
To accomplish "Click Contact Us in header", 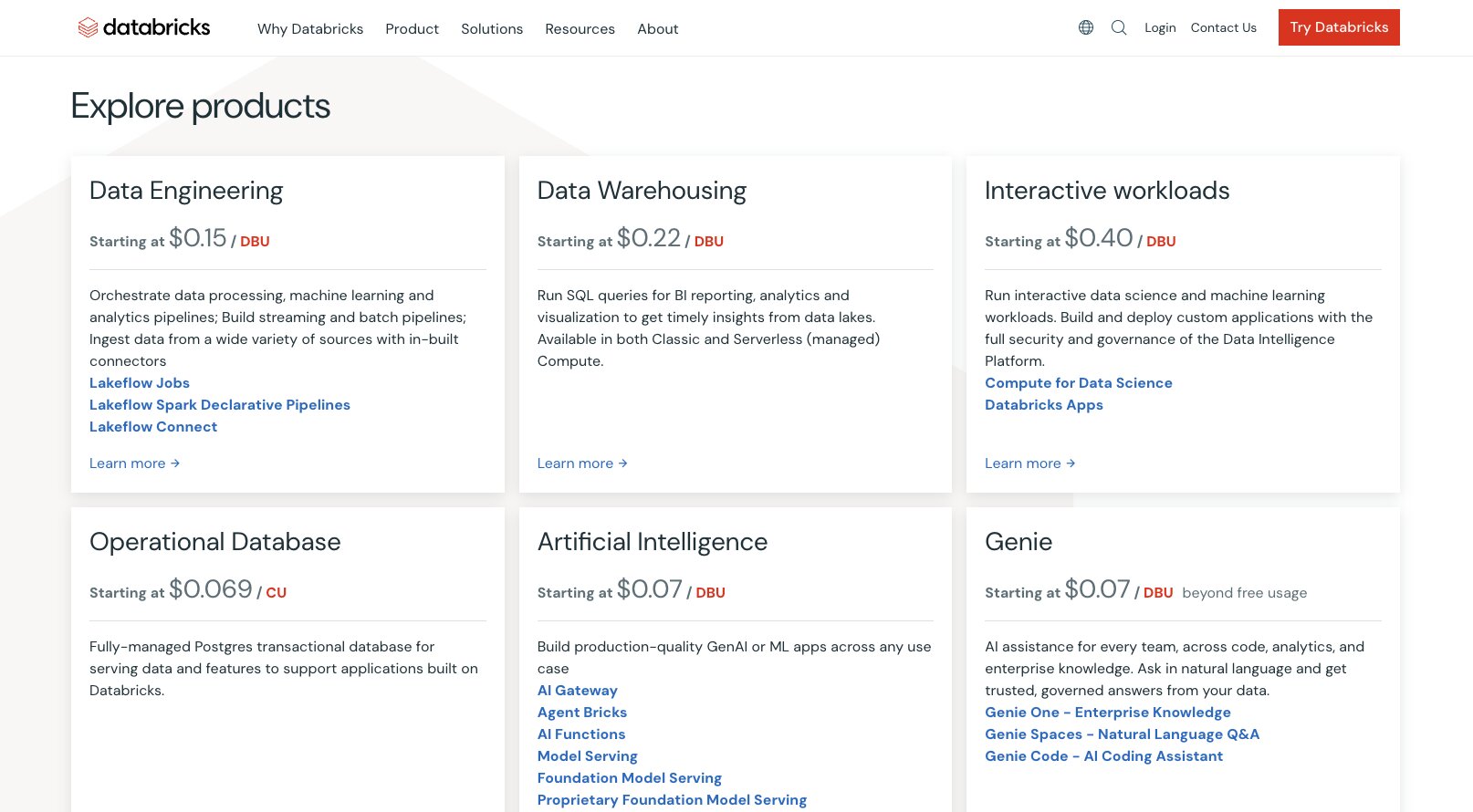I will tap(1224, 27).
